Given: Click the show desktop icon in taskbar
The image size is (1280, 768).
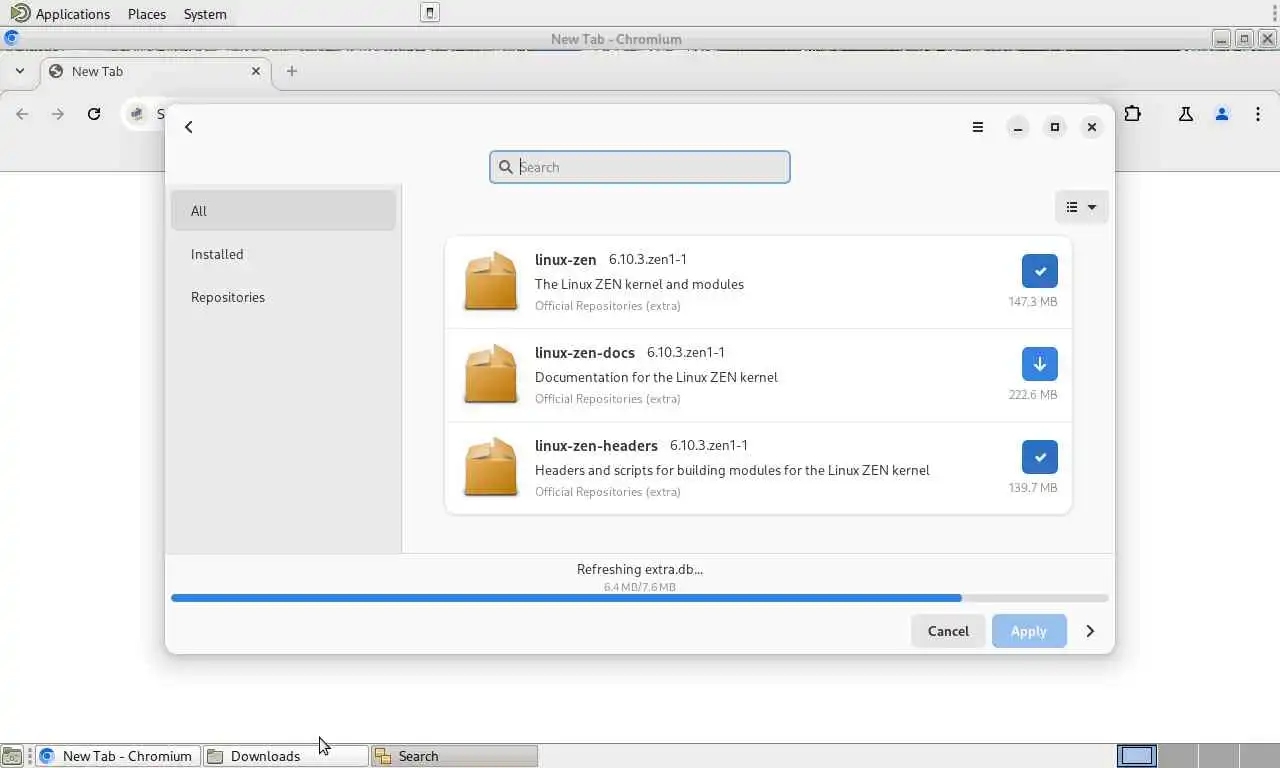Looking at the screenshot, I should click(12, 756).
